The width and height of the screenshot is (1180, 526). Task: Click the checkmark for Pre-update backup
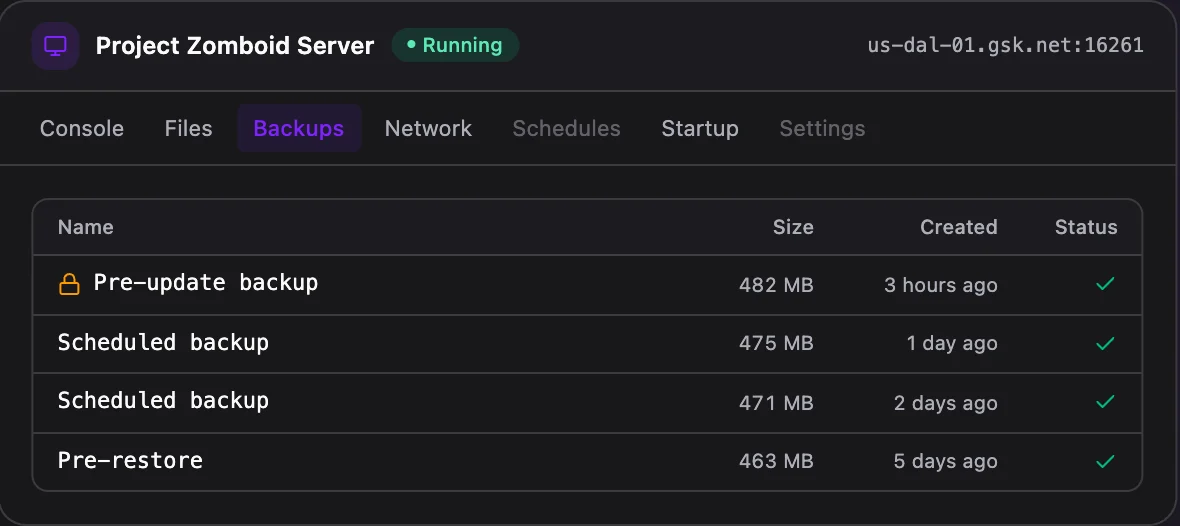pos(1105,284)
